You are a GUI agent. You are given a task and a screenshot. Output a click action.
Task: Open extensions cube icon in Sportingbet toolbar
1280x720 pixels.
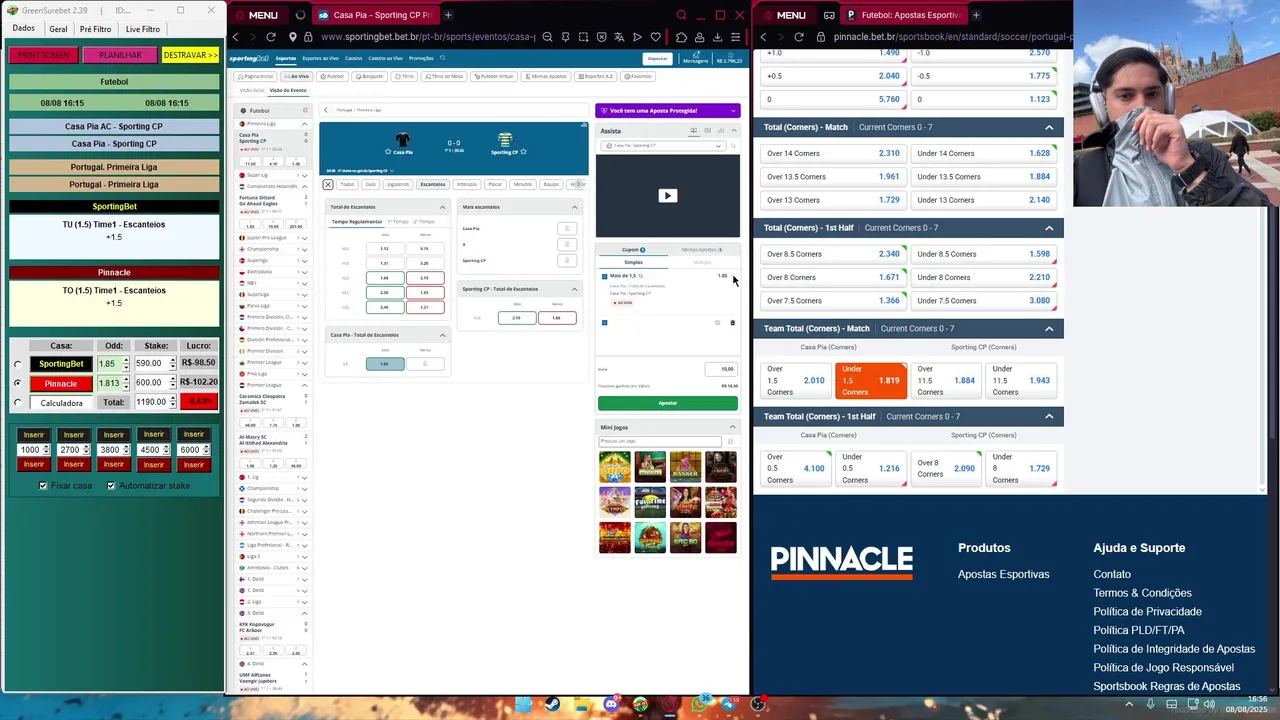tap(682, 37)
